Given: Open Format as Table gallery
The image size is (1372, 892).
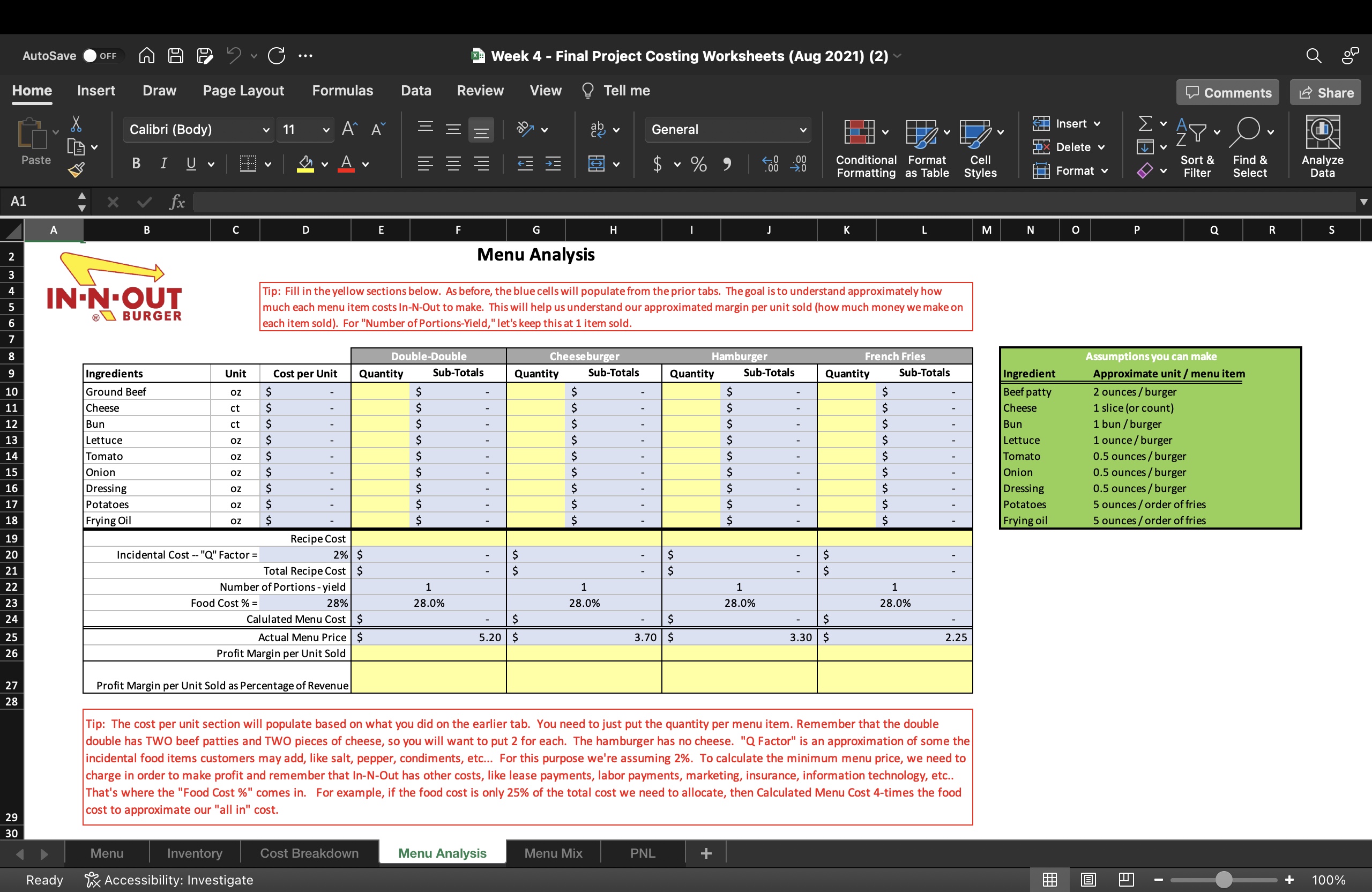Looking at the screenshot, I should point(927,148).
